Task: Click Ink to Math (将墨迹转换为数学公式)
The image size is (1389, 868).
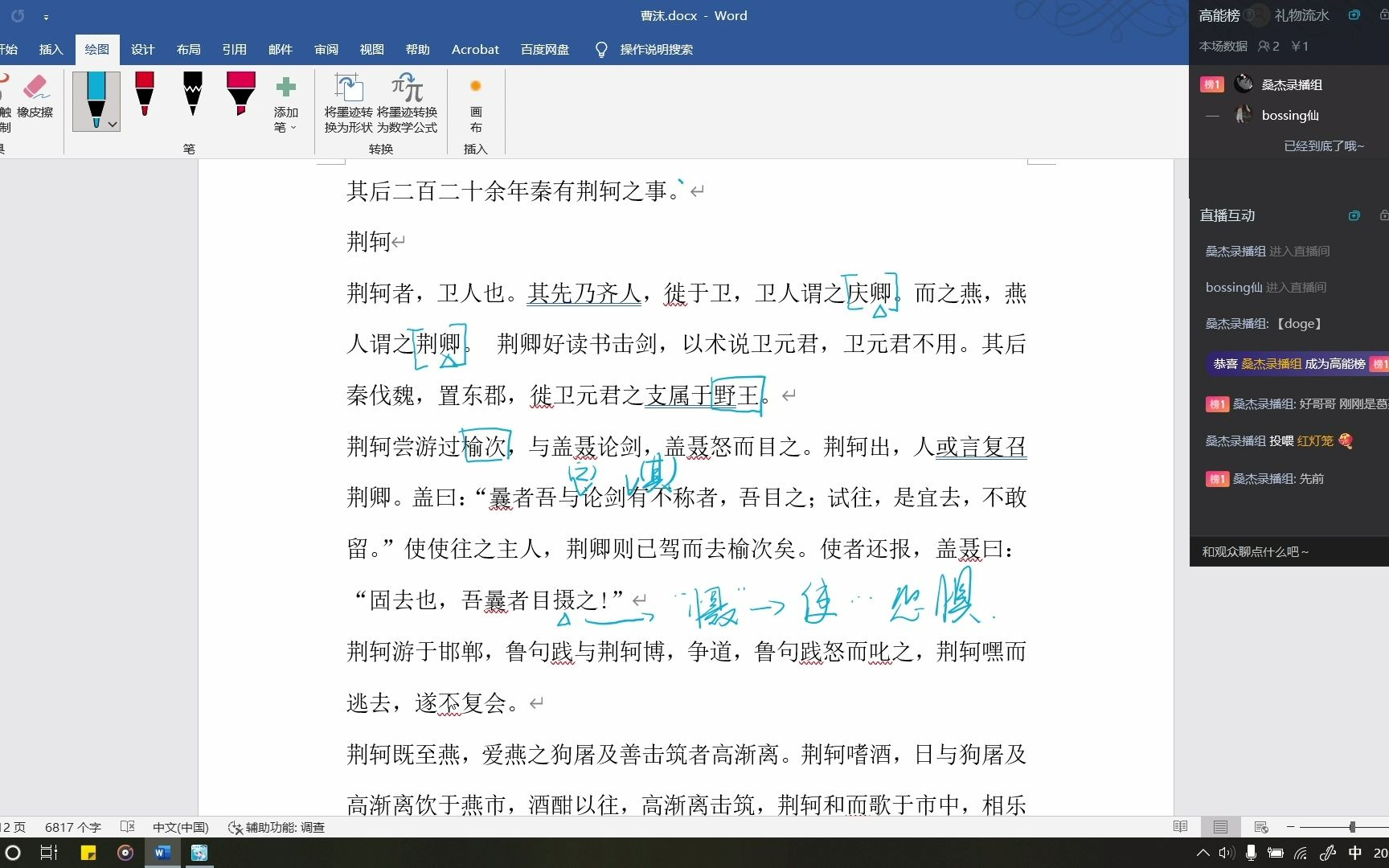Action: (x=407, y=104)
